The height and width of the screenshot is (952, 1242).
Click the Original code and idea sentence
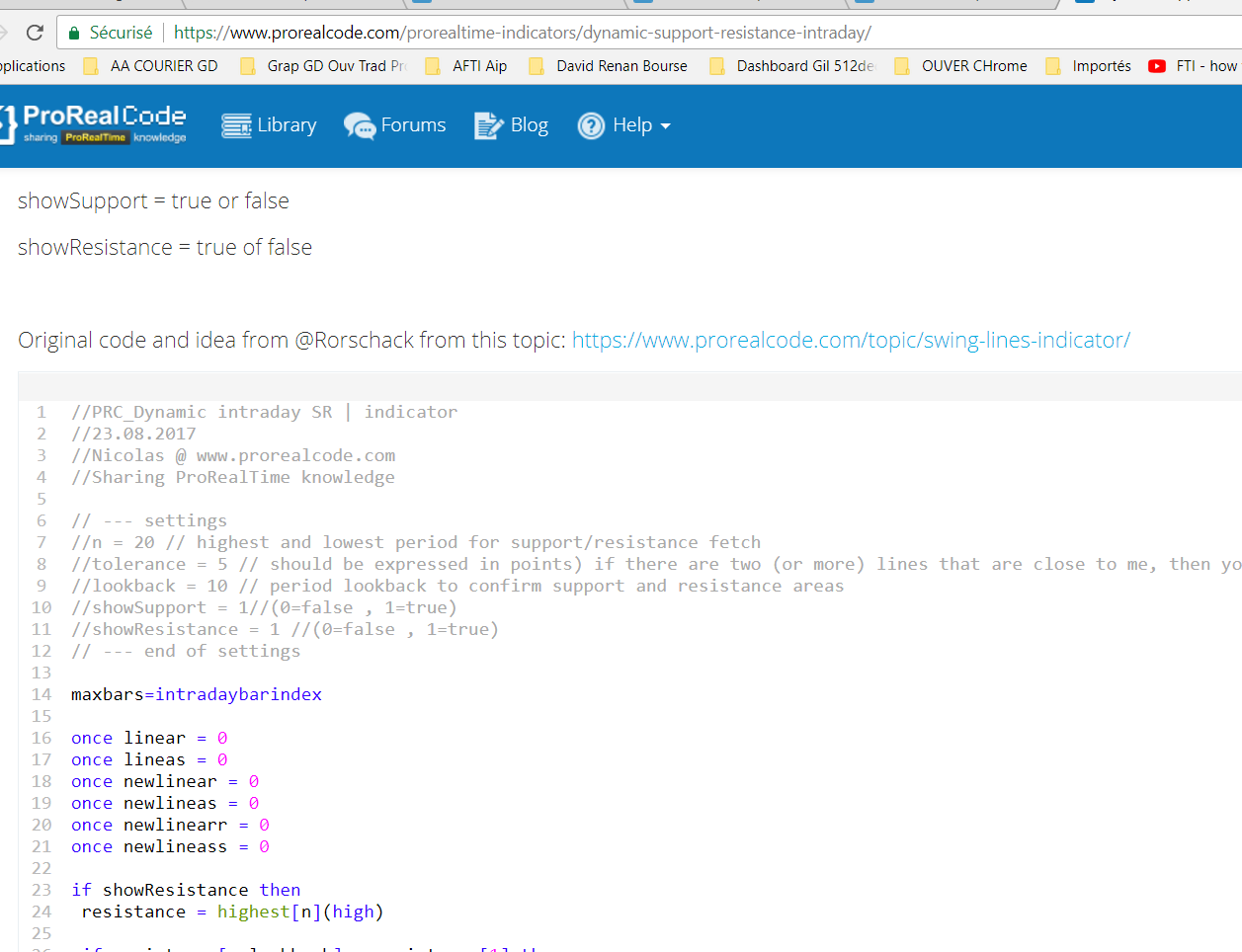coord(291,340)
